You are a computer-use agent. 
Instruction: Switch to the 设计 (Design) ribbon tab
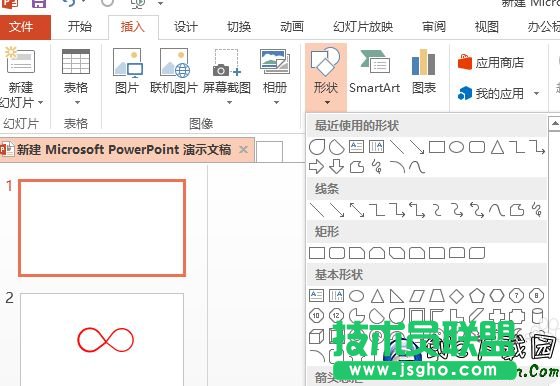186,27
